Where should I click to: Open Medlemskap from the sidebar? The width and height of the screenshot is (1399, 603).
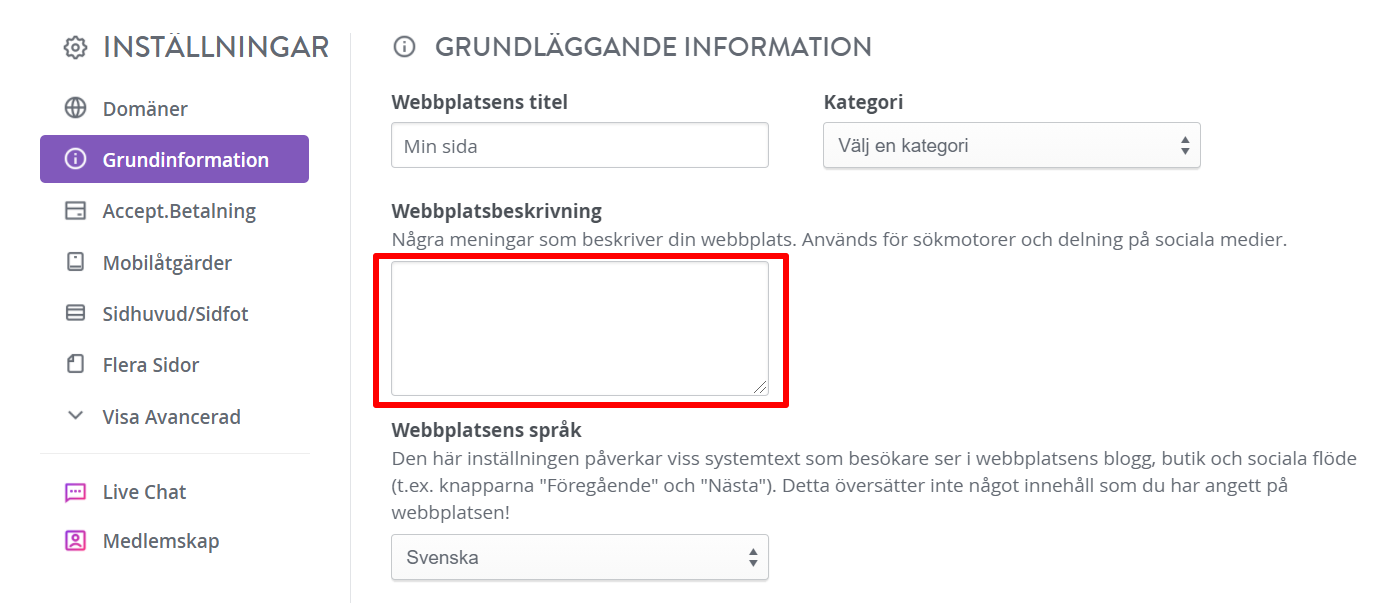pyautogui.click(x=174, y=541)
